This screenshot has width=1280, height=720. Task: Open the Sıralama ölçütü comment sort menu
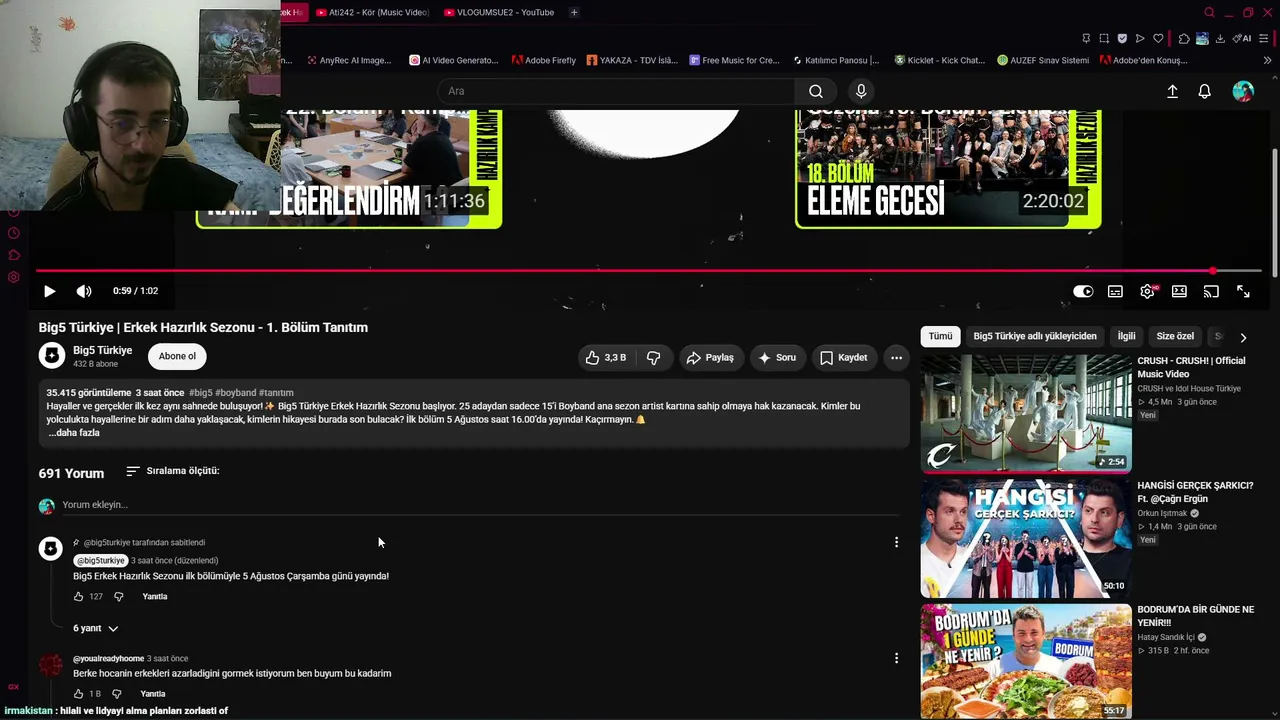coord(172,471)
